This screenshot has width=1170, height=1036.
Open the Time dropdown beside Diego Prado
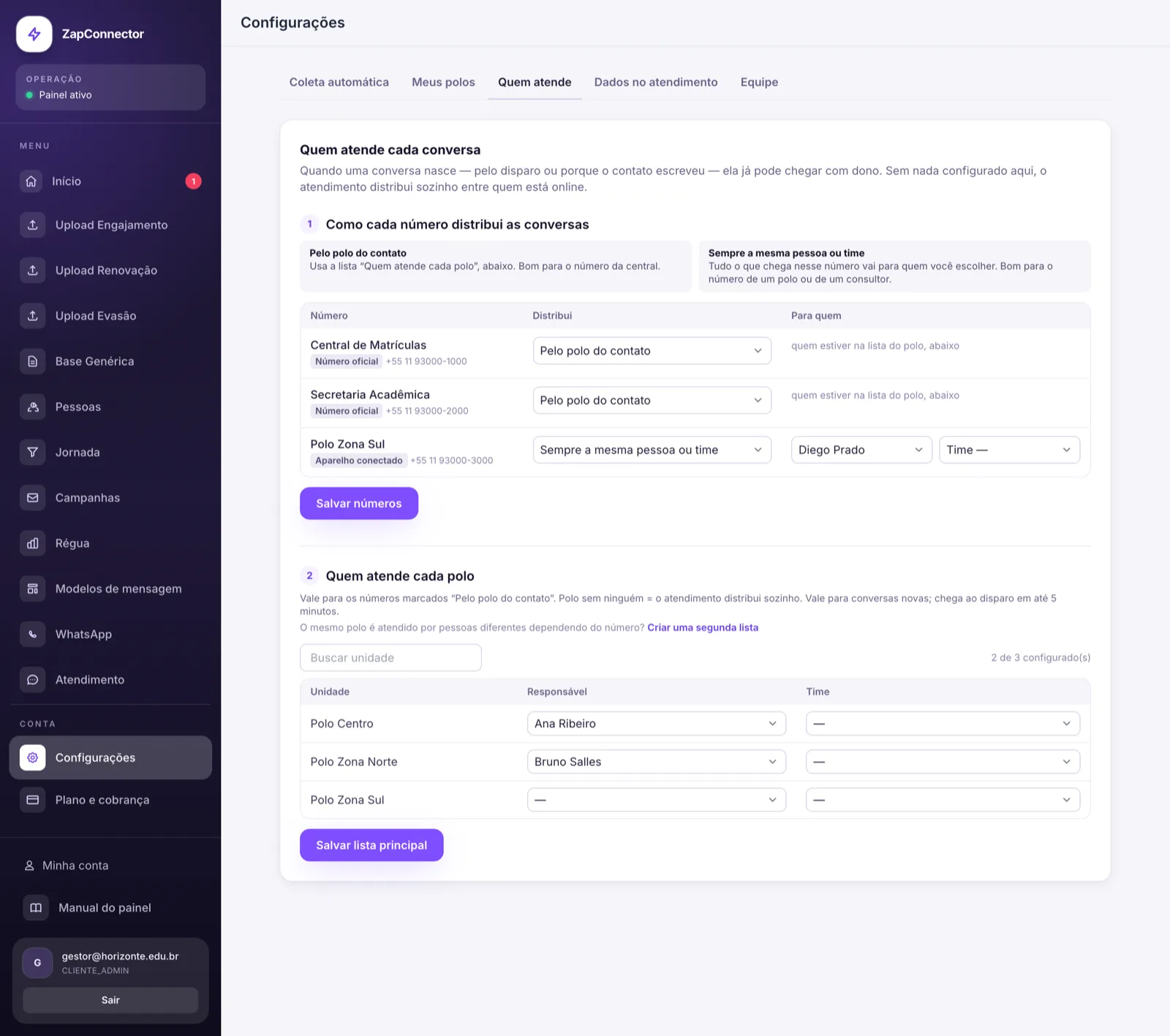click(x=1009, y=450)
